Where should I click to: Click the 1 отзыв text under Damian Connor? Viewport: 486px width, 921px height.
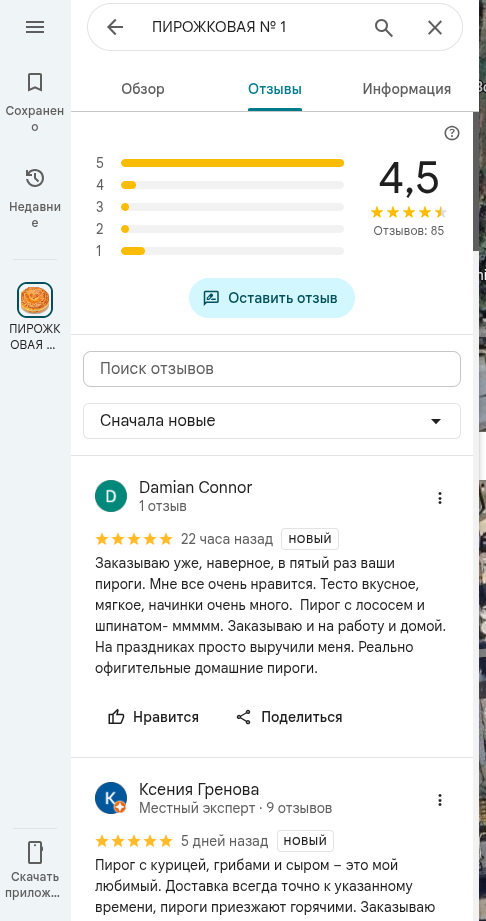pyautogui.click(x=163, y=506)
